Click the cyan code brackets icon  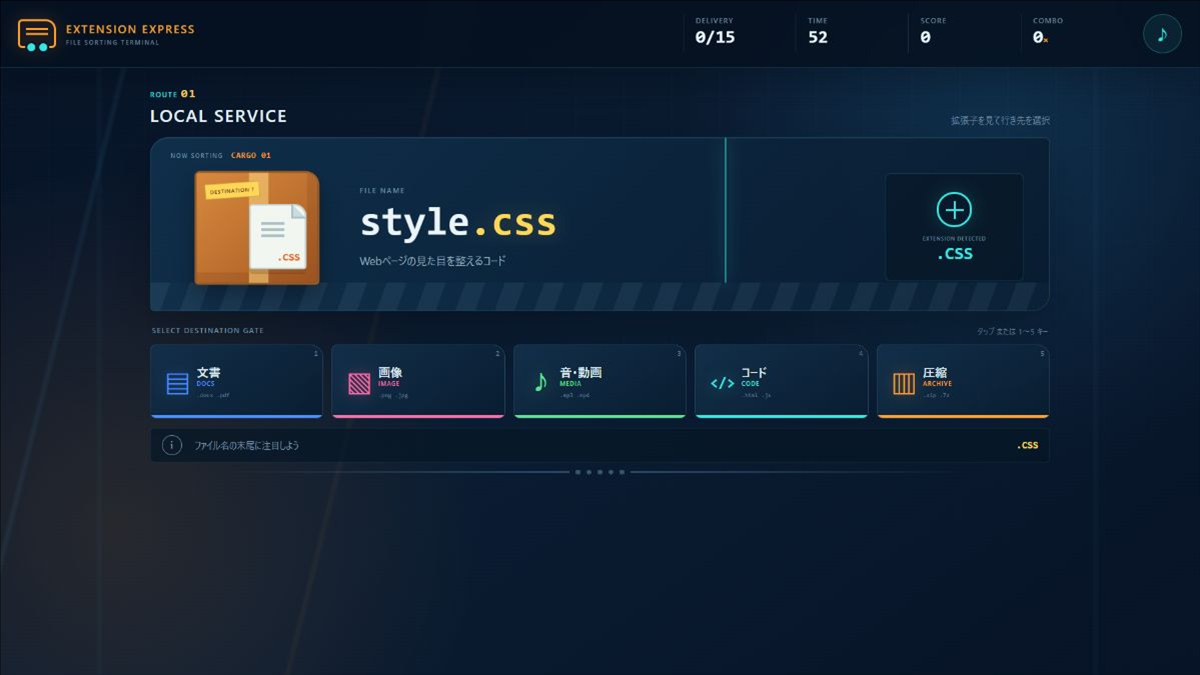(x=722, y=383)
